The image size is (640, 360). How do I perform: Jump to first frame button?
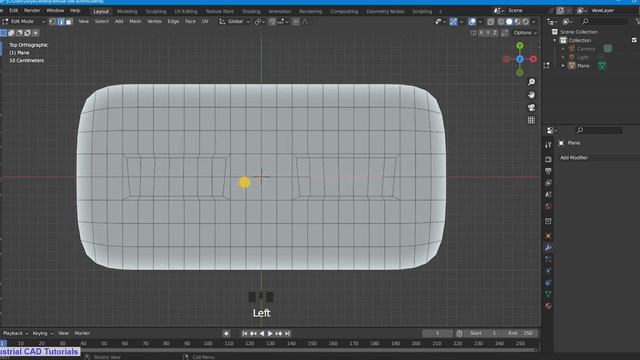pos(244,333)
